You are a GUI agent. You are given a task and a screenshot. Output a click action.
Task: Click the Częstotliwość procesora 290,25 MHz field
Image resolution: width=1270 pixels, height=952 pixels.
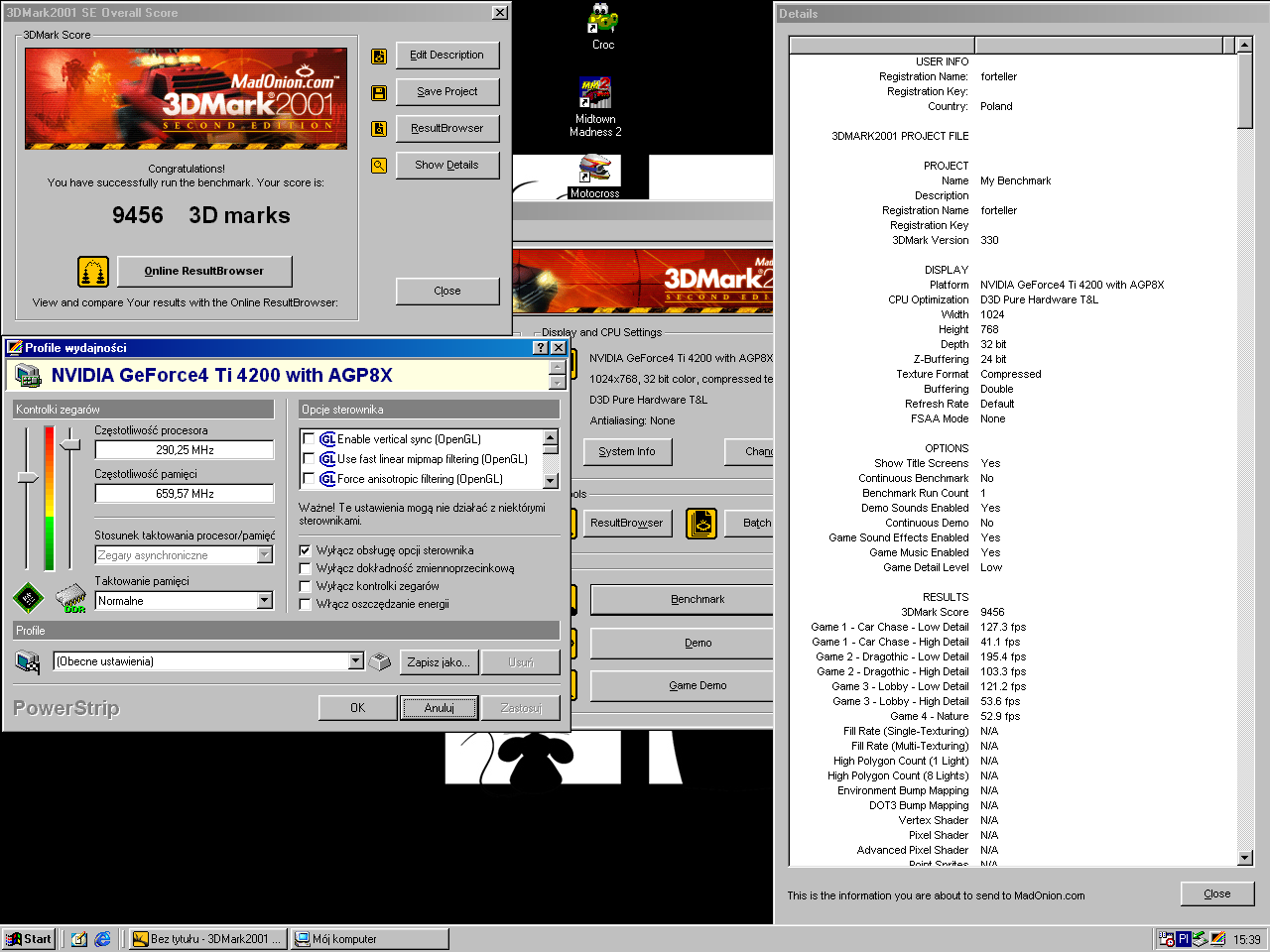[185, 450]
